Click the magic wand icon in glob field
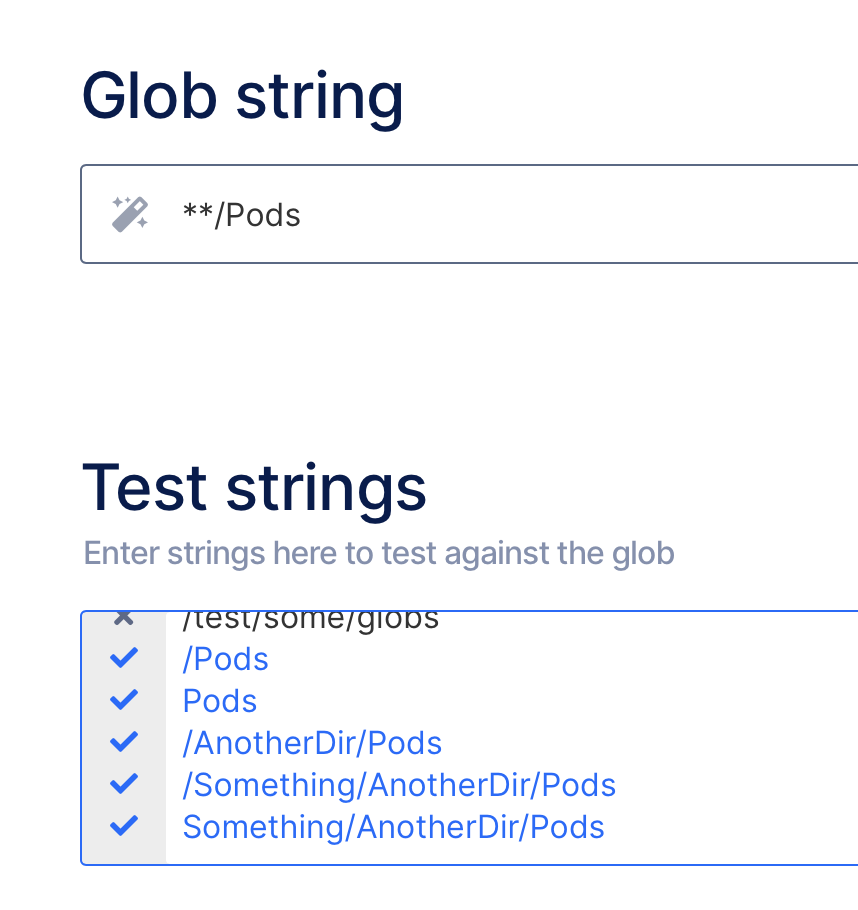This screenshot has width=858, height=910. [130, 214]
